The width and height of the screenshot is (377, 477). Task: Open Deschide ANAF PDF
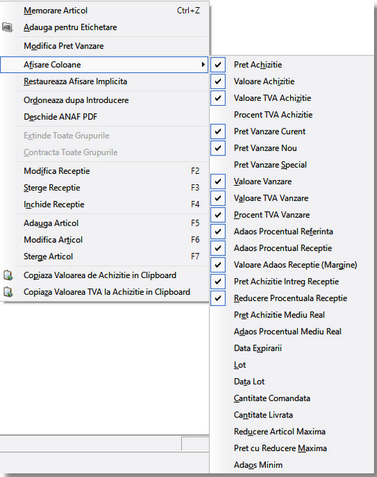(x=105, y=117)
